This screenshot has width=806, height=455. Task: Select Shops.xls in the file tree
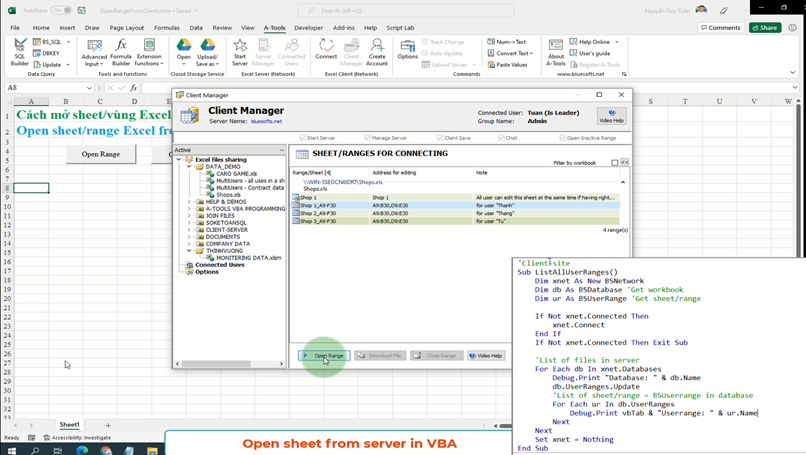point(228,195)
